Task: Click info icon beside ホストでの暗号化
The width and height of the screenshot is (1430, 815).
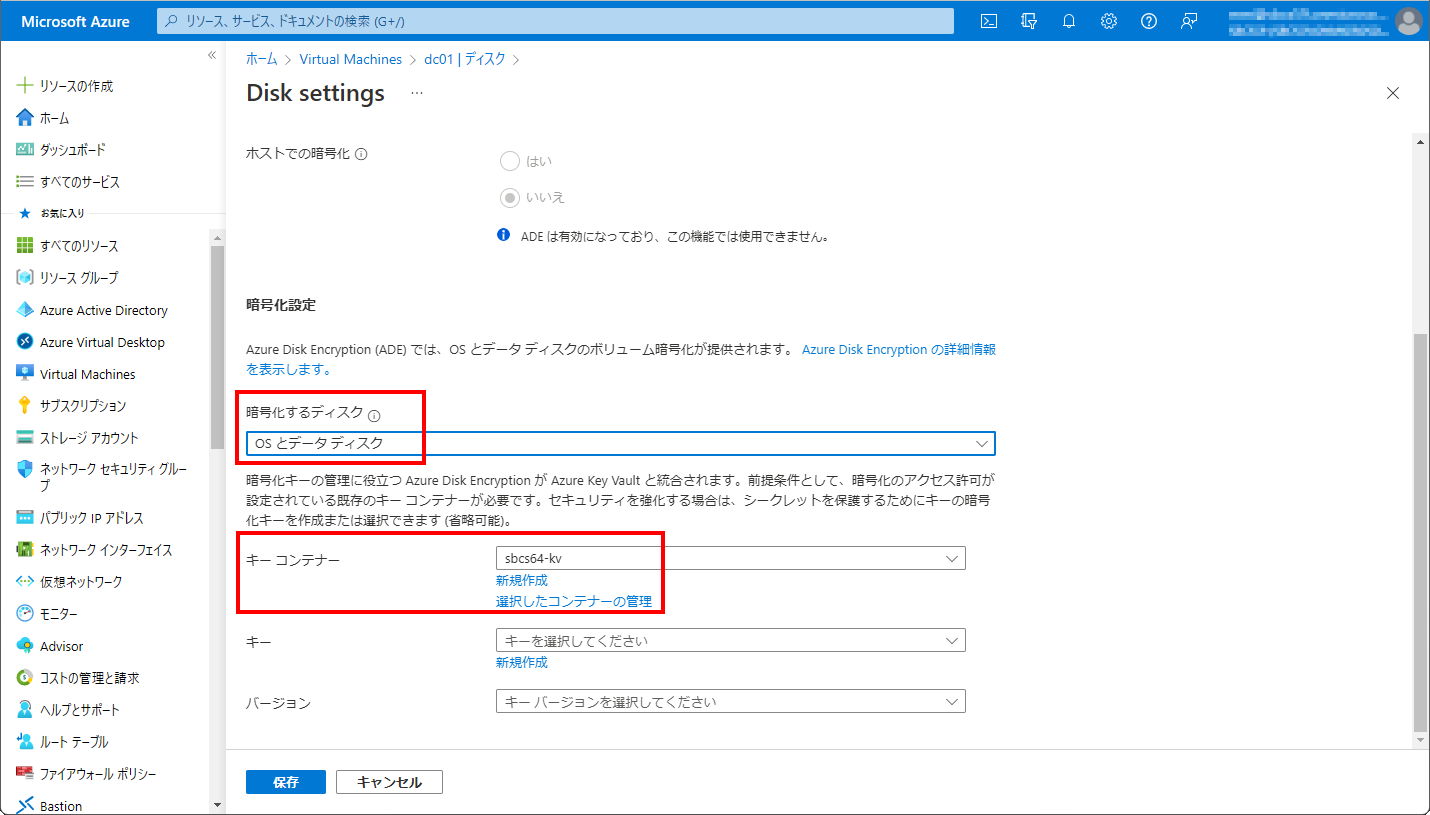Action: (361, 155)
